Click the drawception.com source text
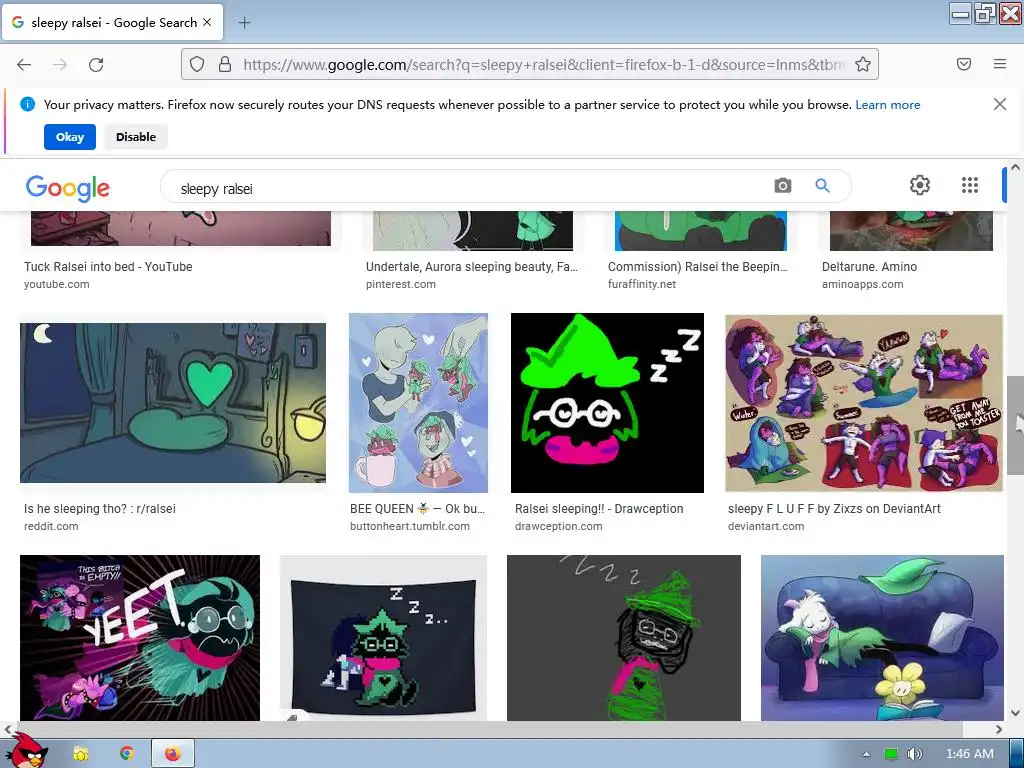Viewport: 1024px width, 768px height. [558, 526]
